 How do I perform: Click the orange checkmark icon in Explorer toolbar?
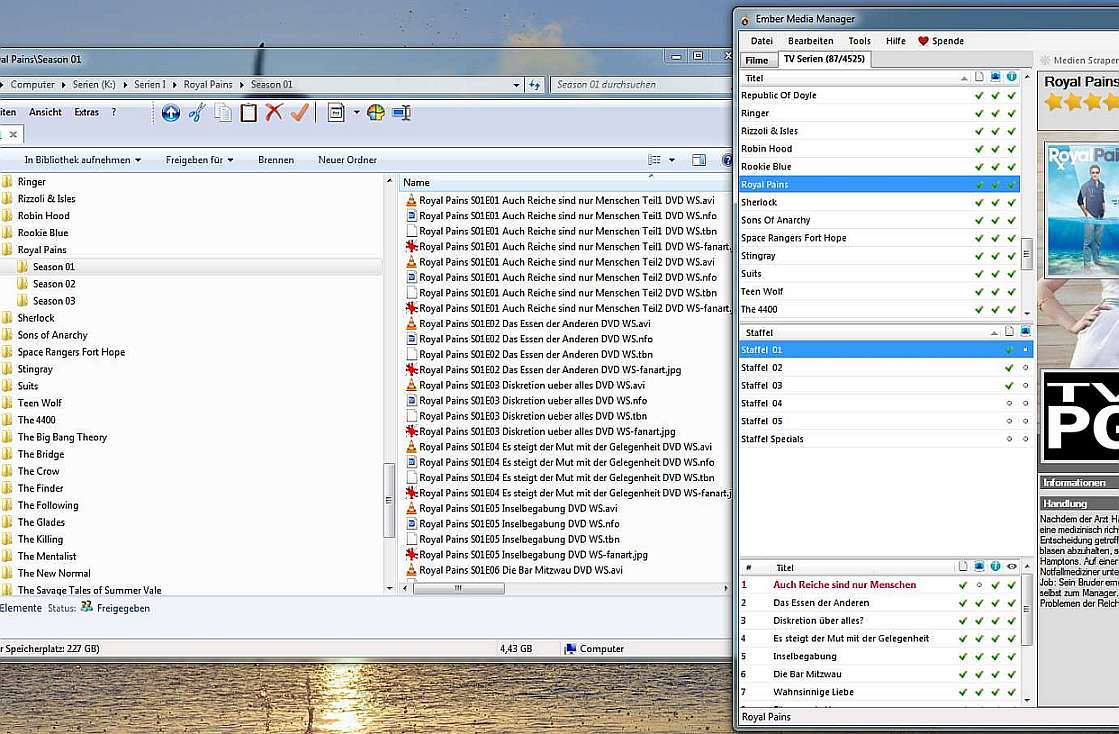[x=300, y=112]
